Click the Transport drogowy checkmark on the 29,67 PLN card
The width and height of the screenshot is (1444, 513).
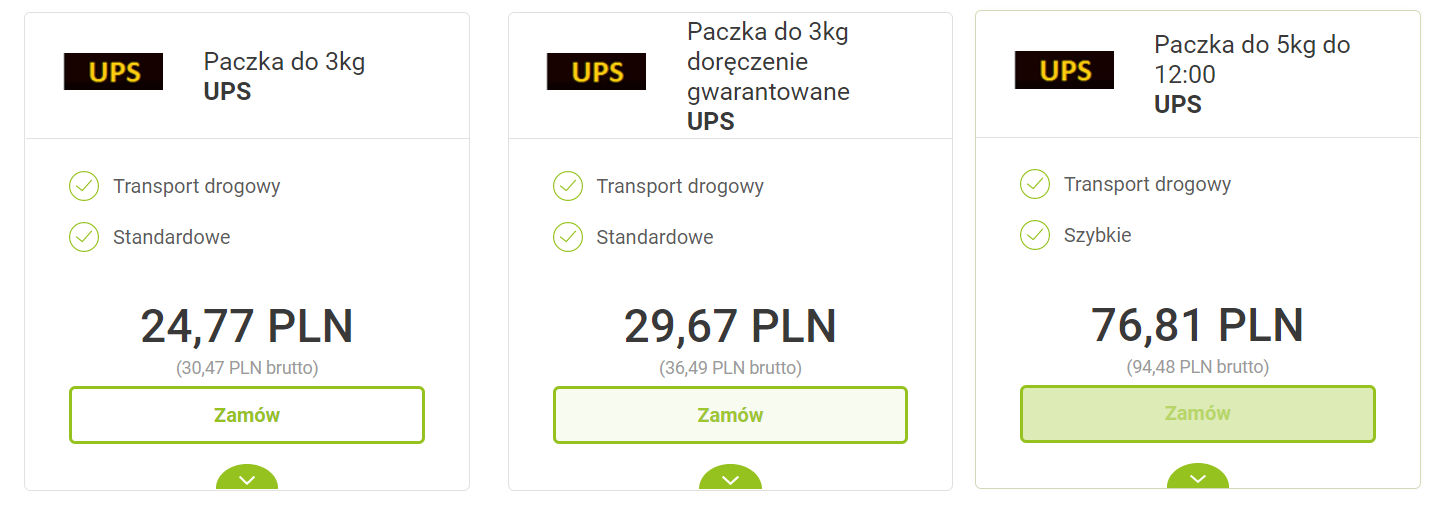568,186
